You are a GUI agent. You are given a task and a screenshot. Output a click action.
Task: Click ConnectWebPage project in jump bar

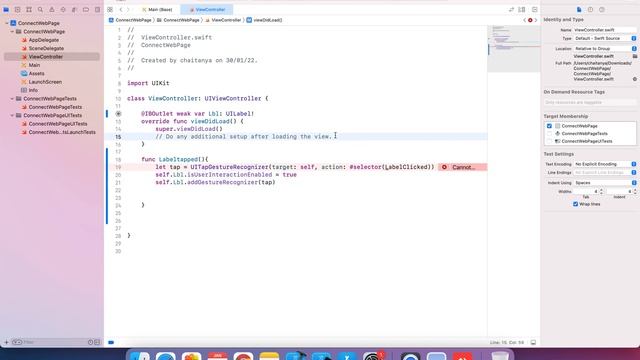click(130, 20)
